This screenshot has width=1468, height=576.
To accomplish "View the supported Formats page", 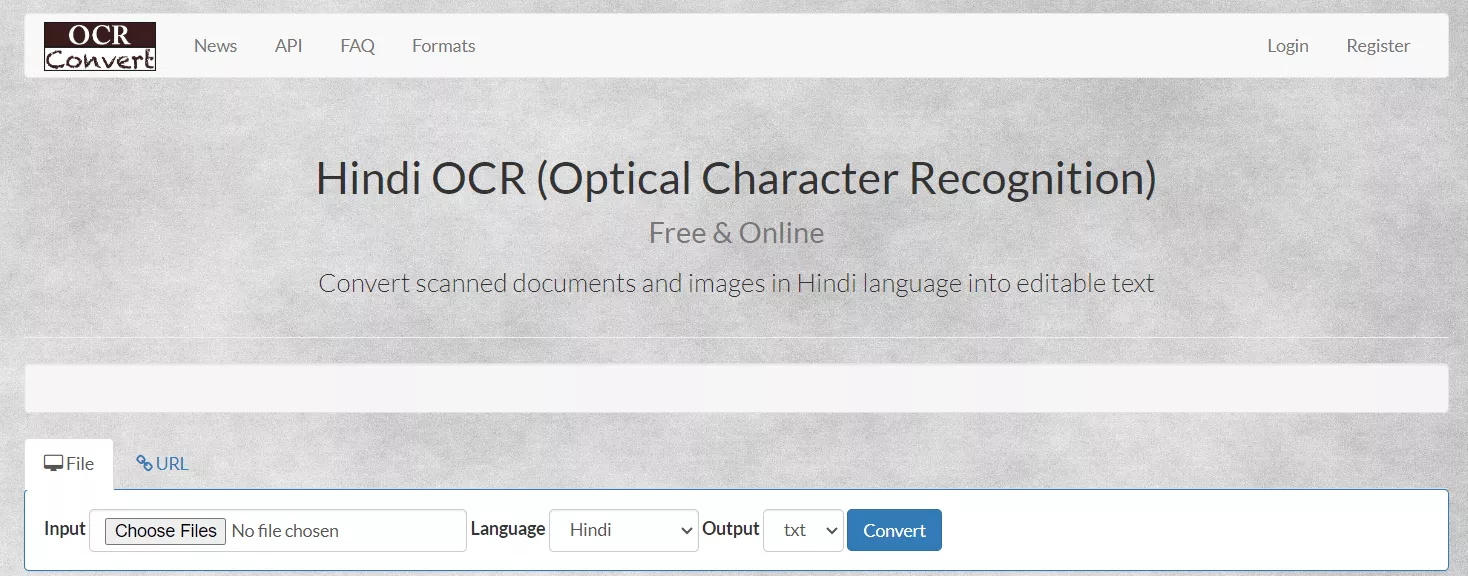I will tap(443, 45).
